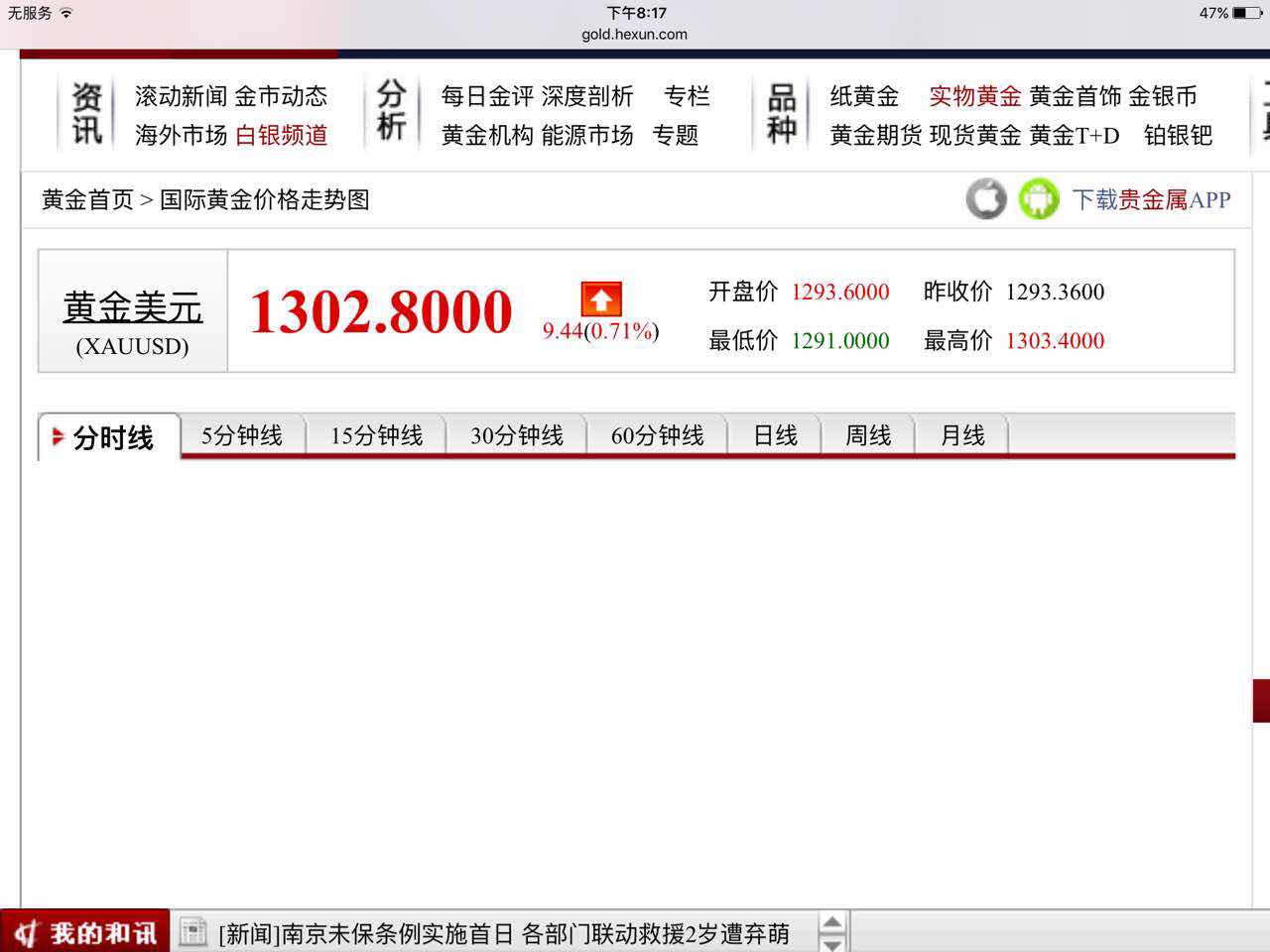Open the 能源市场 link
The width and height of the screenshot is (1270, 952).
point(587,135)
